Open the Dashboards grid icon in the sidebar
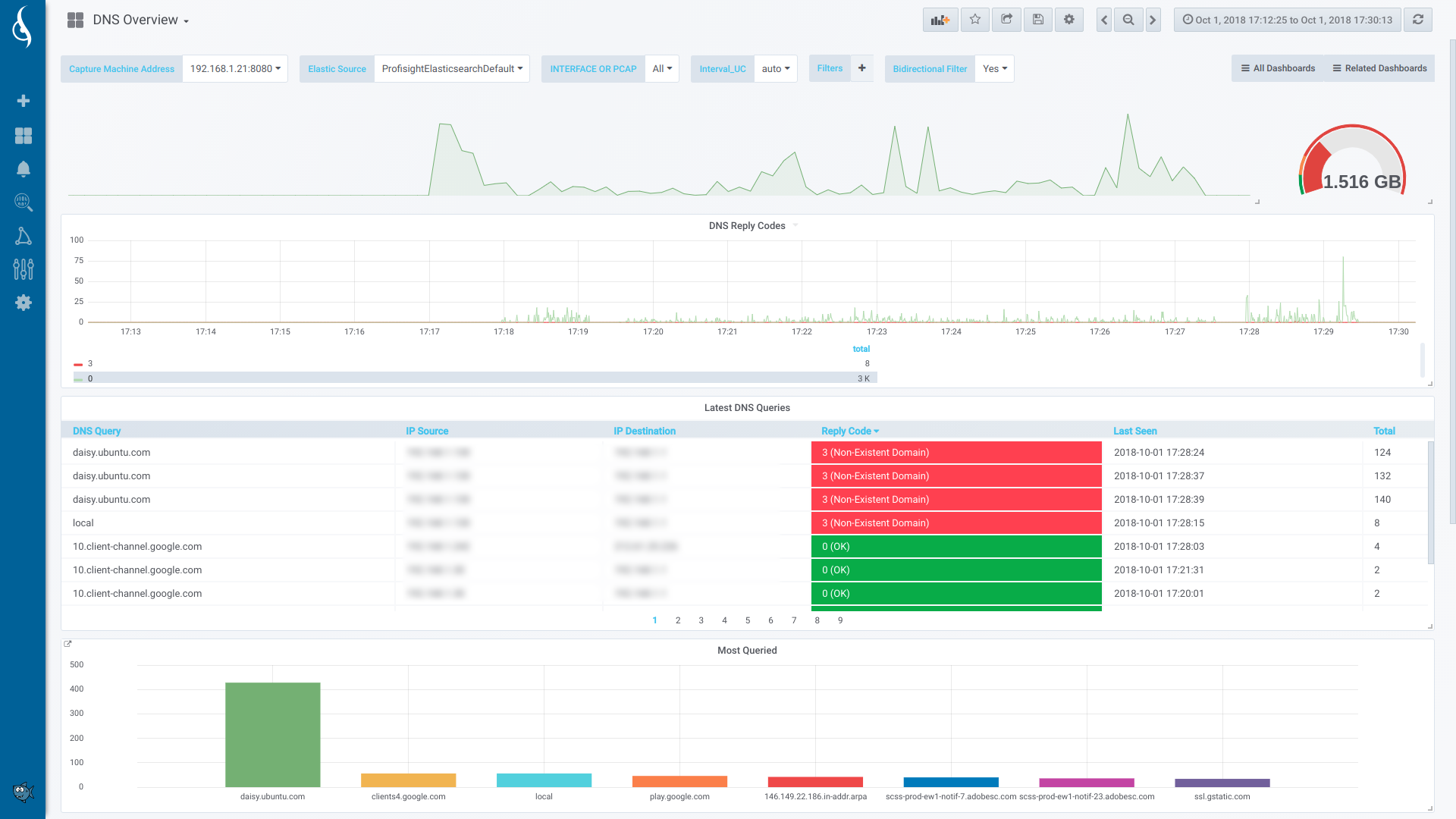This screenshot has height=819, width=1456. (x=24, y=136)
